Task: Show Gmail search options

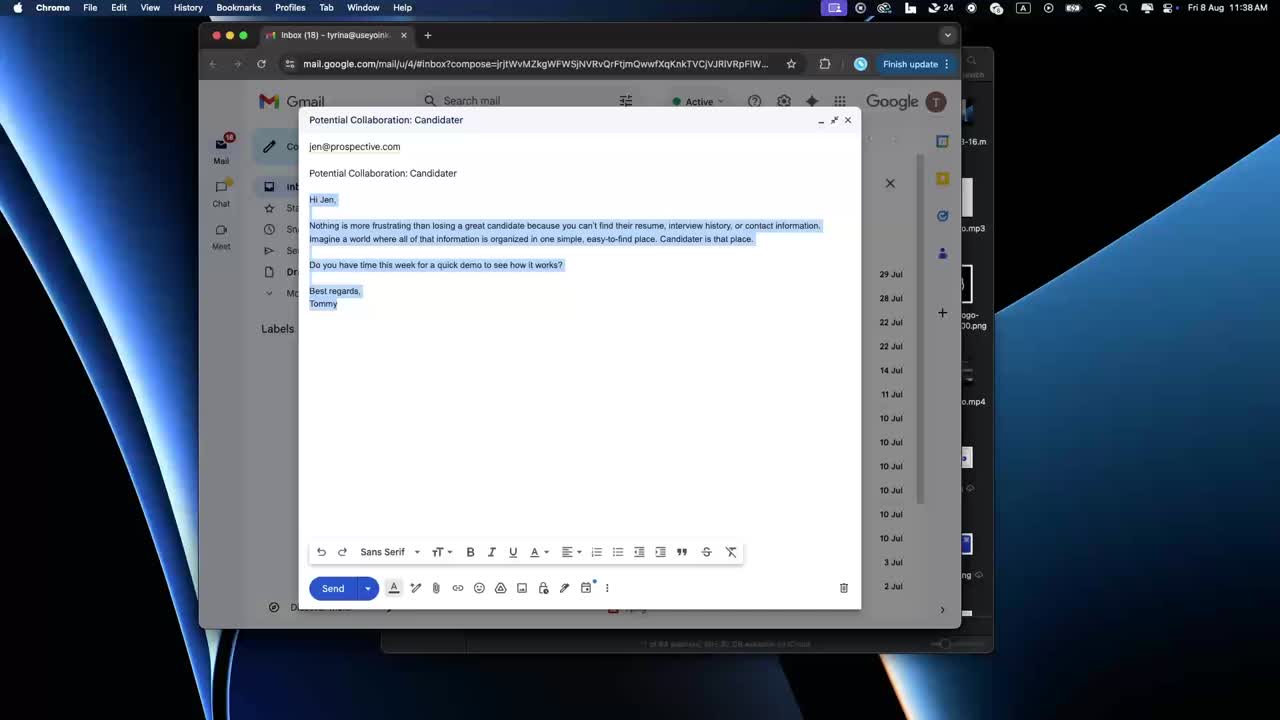Action: point(626,100)
